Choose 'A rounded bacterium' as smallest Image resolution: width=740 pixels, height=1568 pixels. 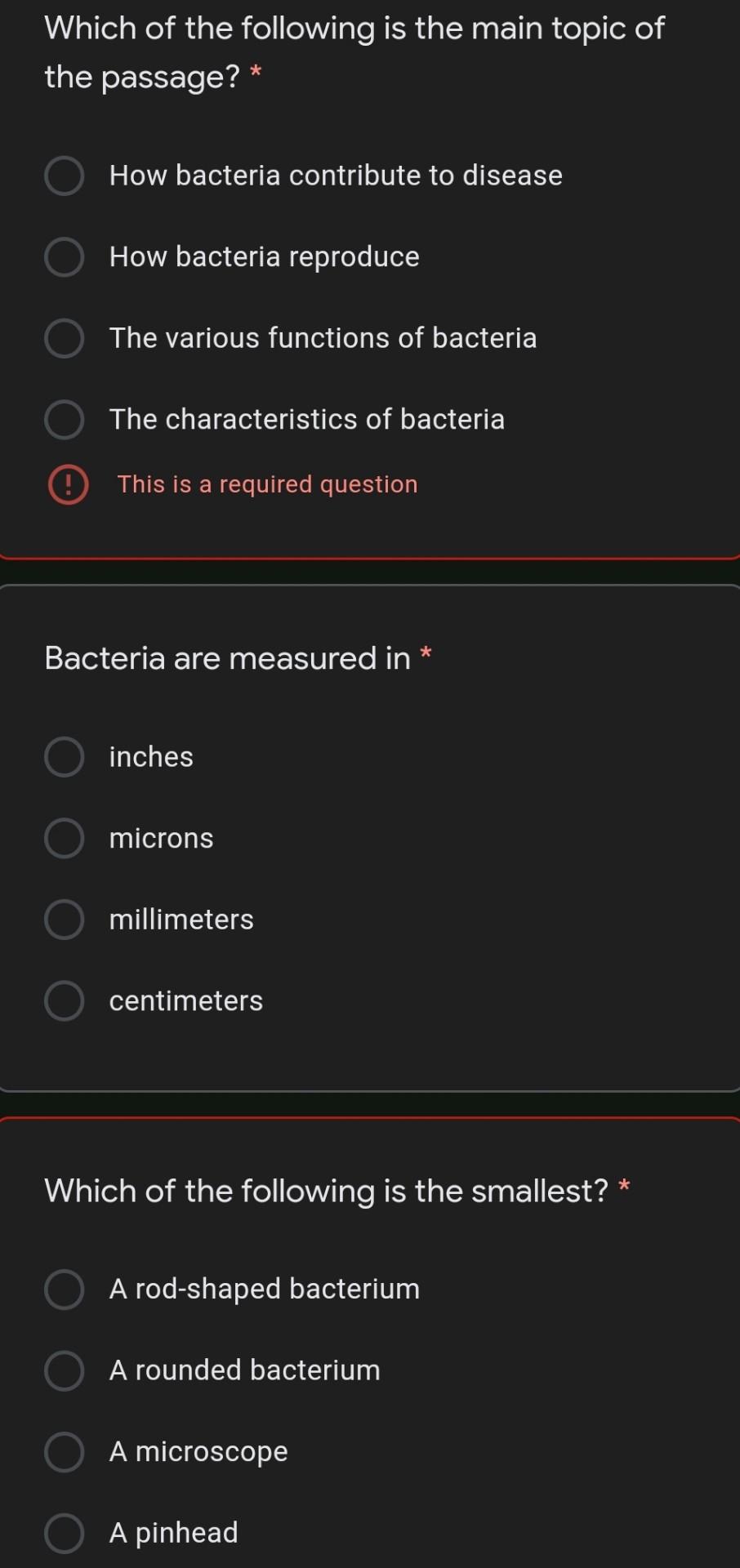point(64,1370)
